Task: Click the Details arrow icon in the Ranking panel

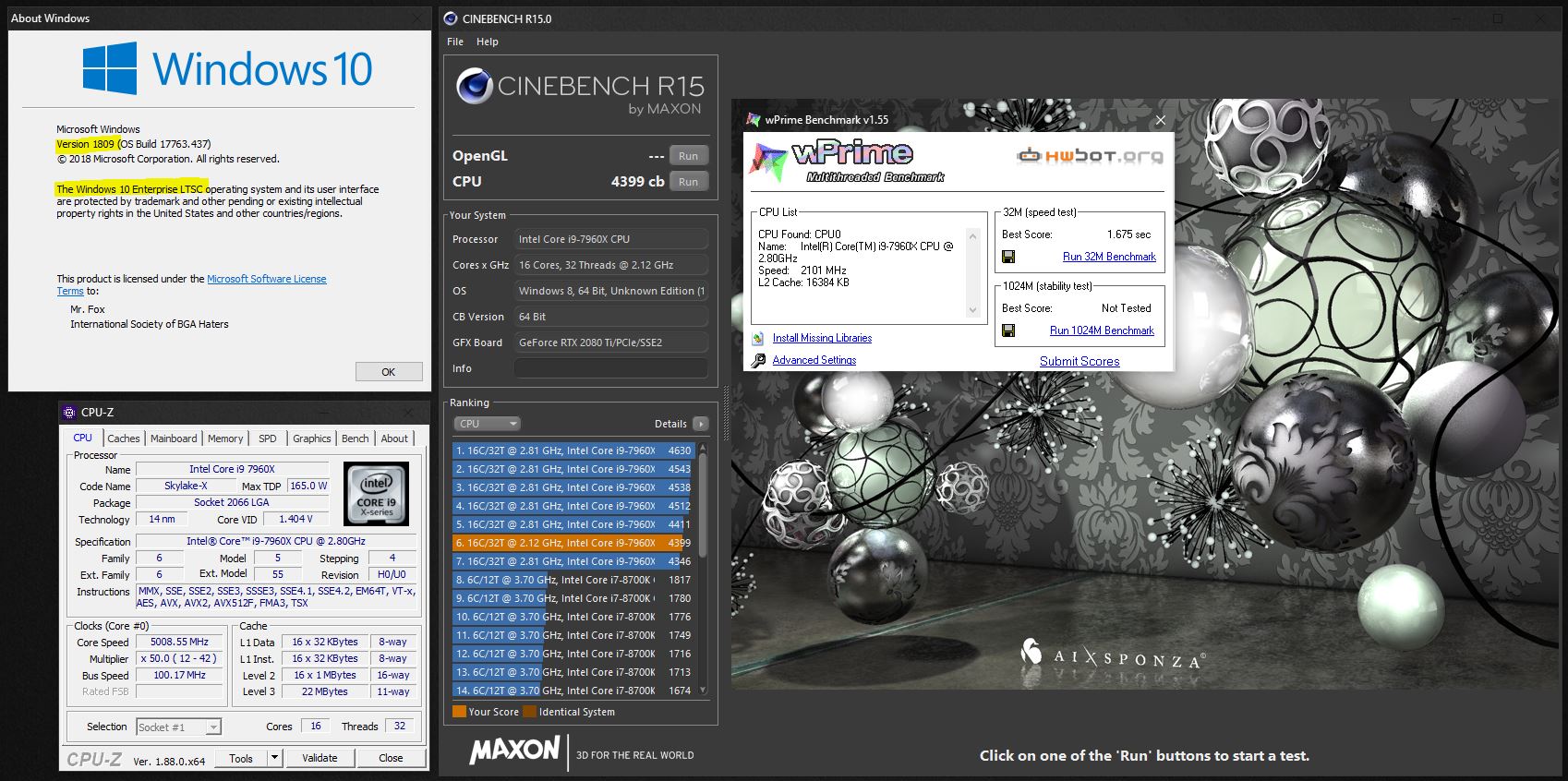Action: pos(701,424)
